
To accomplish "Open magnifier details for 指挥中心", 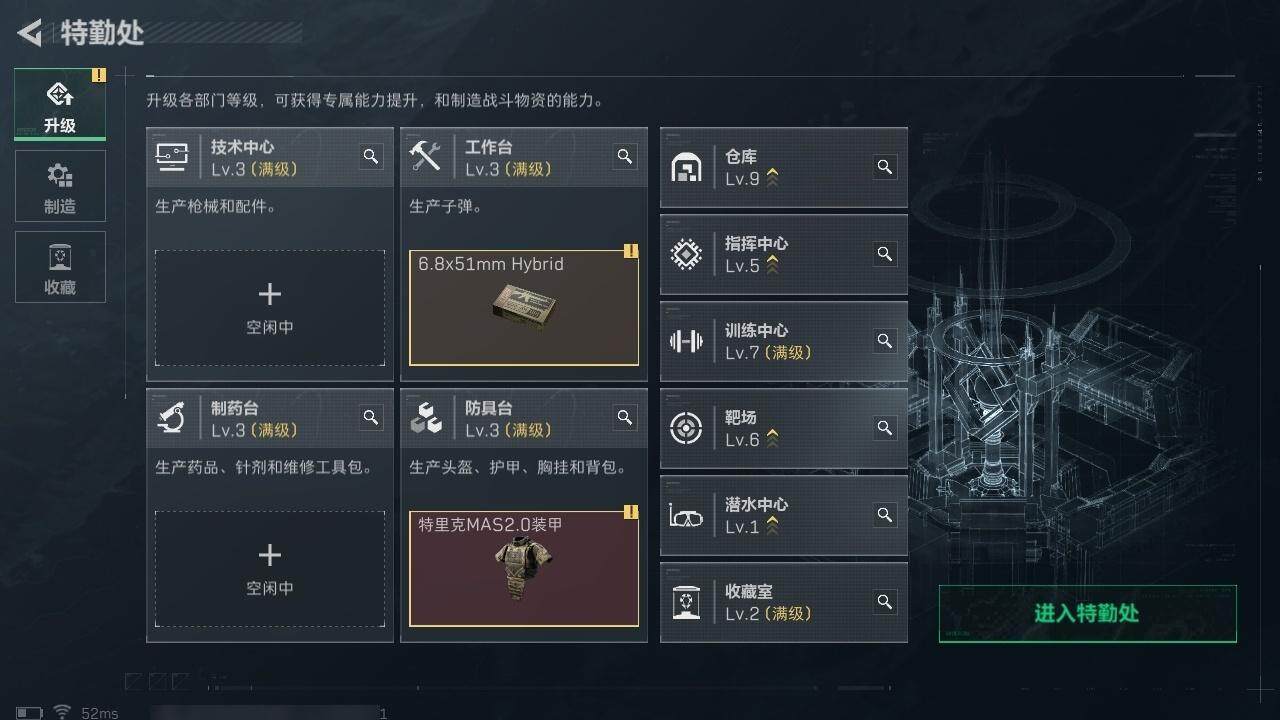I will coord(884,253).
